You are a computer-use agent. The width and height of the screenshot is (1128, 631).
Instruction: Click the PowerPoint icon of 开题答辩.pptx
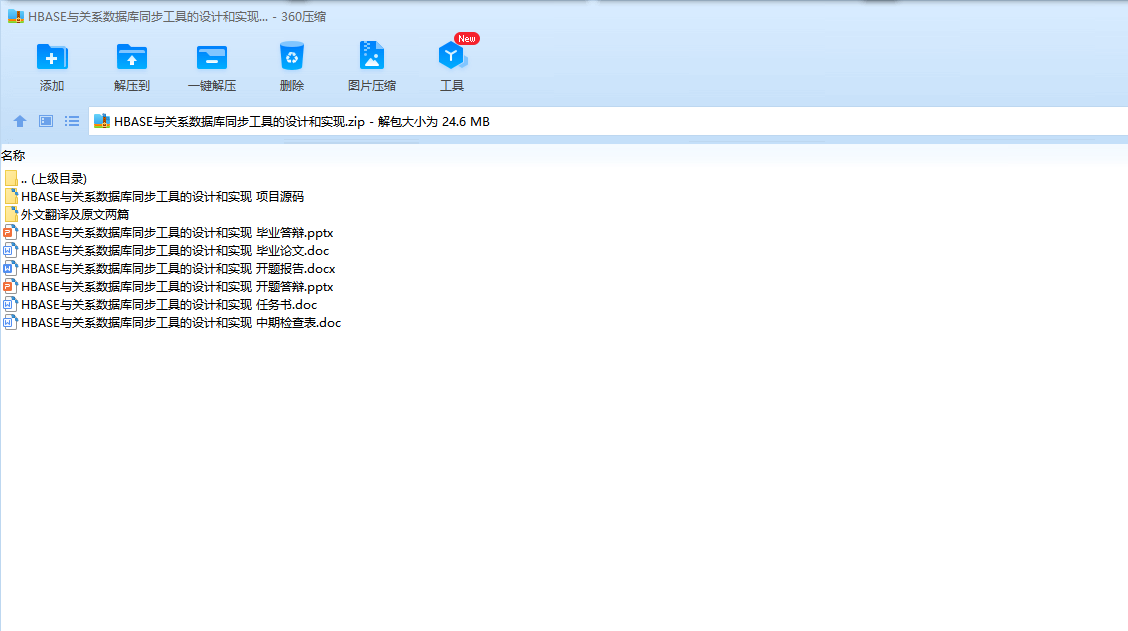pos(10,286)
